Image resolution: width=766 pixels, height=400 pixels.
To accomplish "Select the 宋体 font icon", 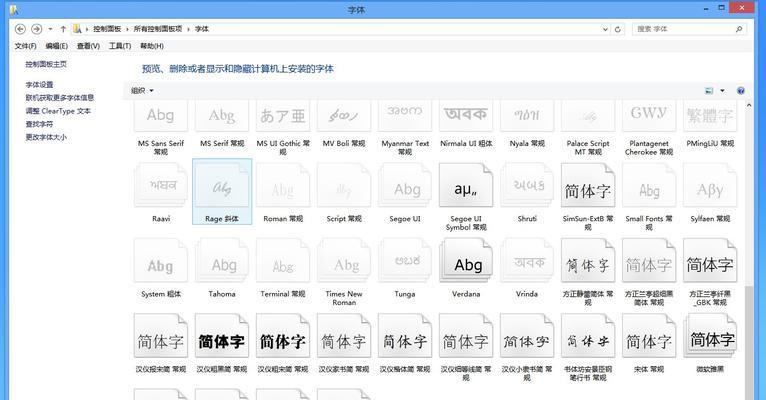I will pos(649,336).
